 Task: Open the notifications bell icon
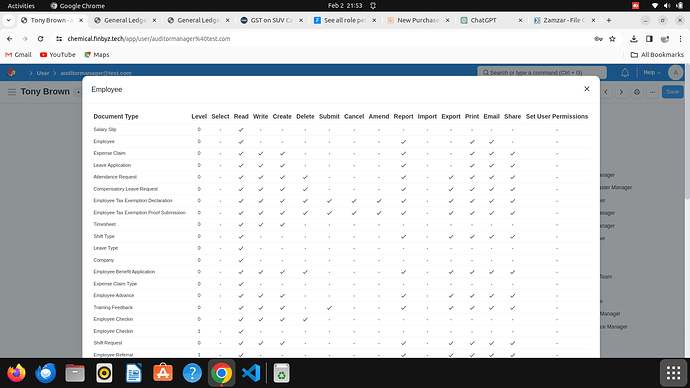[625, 73]
